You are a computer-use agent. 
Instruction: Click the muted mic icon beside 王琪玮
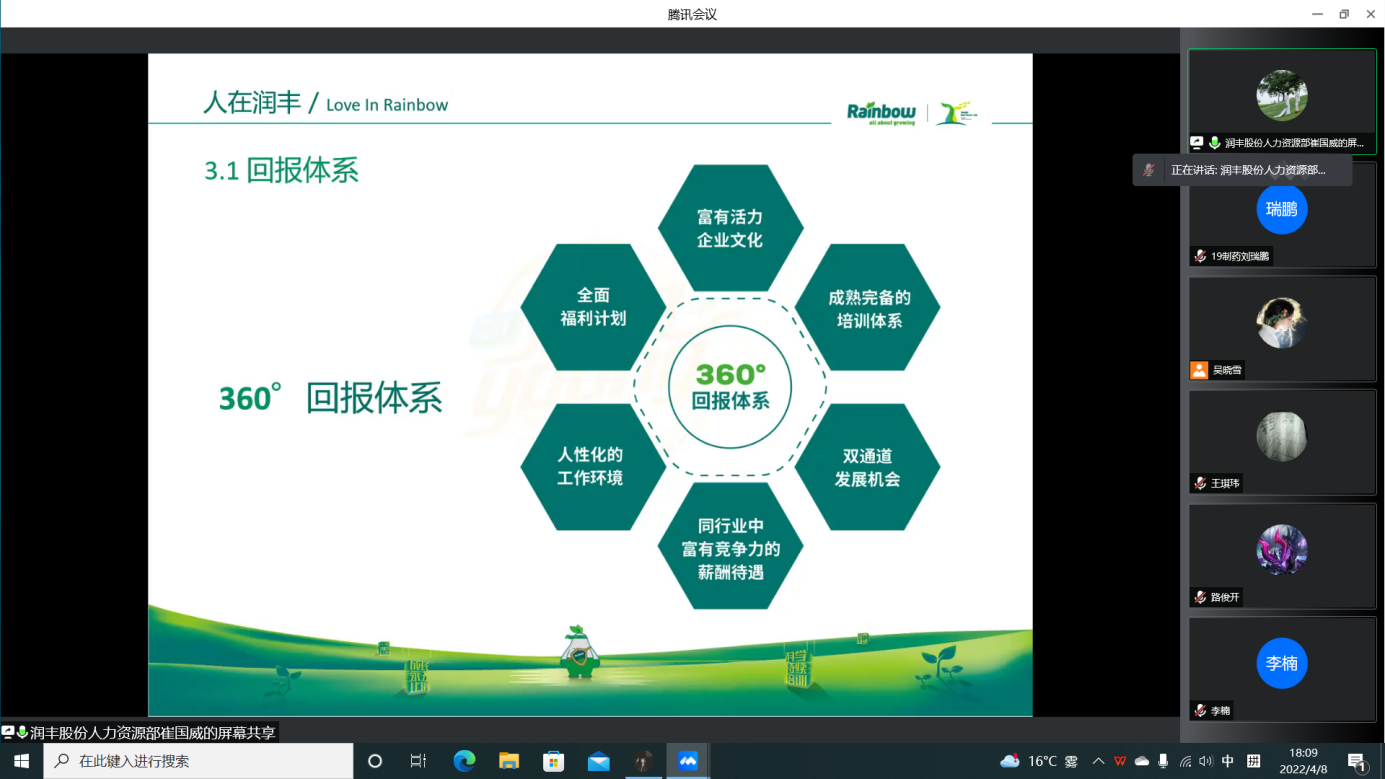1199,483
